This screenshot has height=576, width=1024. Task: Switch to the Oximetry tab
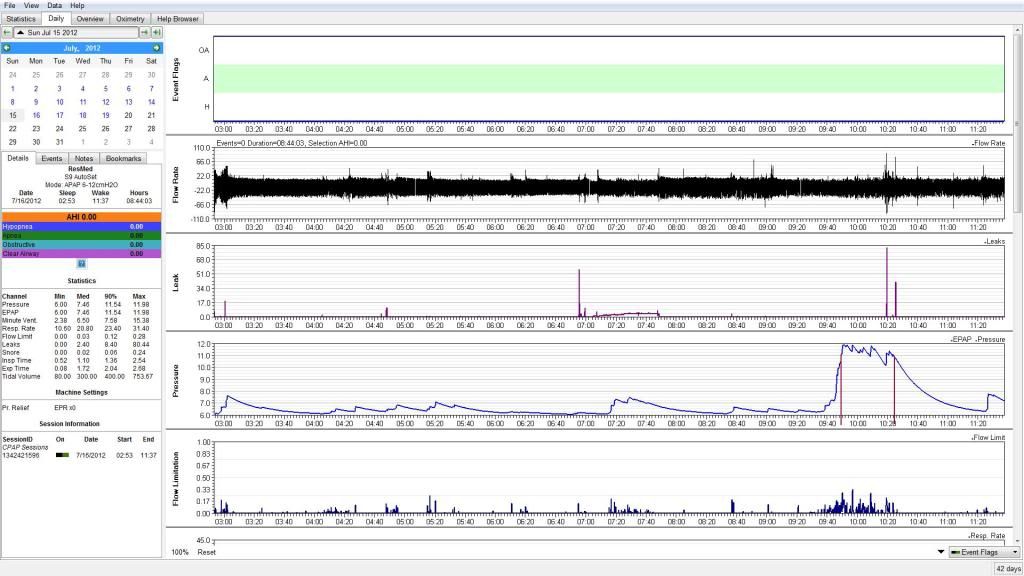[129, 18]
